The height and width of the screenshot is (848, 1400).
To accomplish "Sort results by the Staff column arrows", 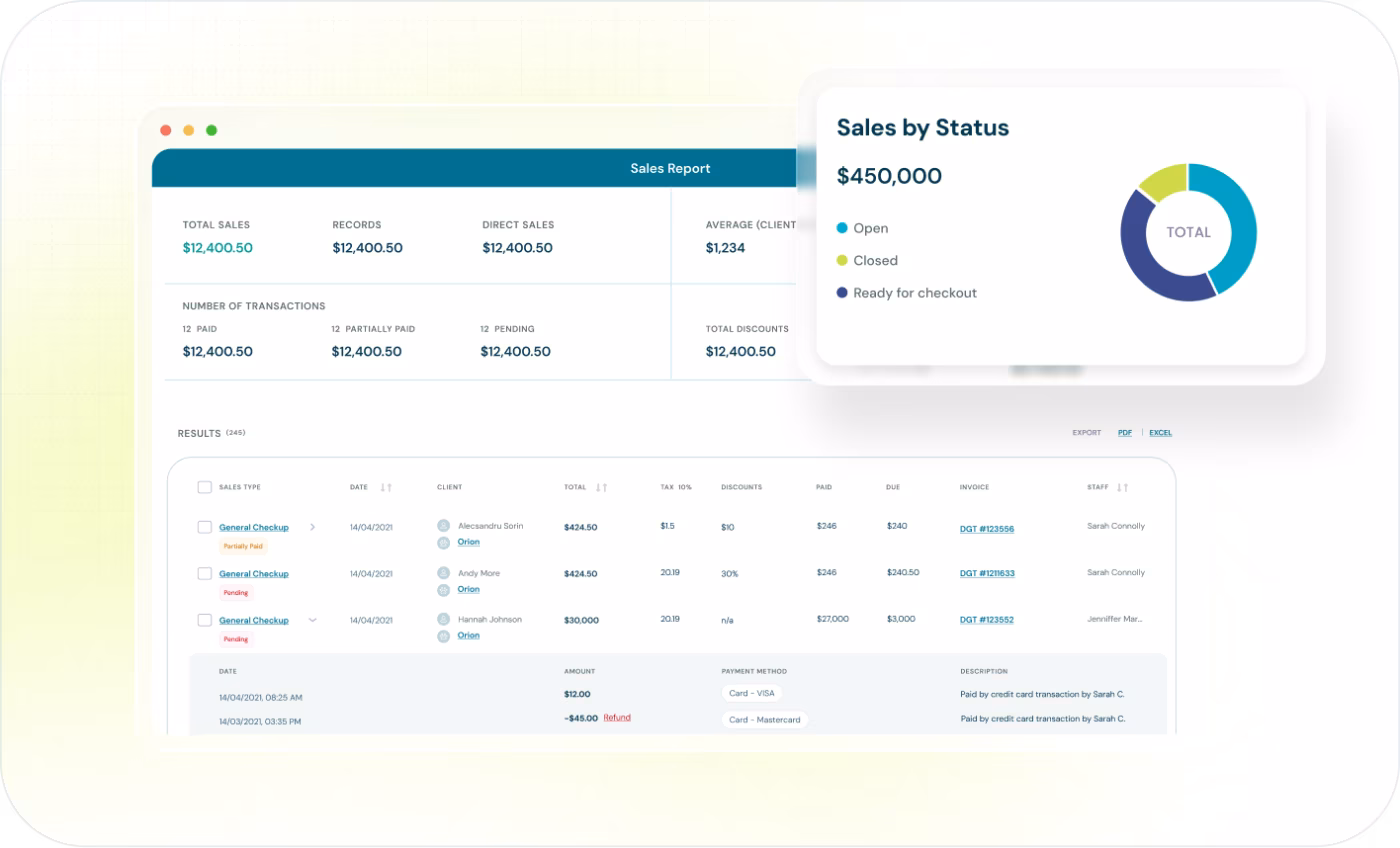I will (x=1122, y=487).
